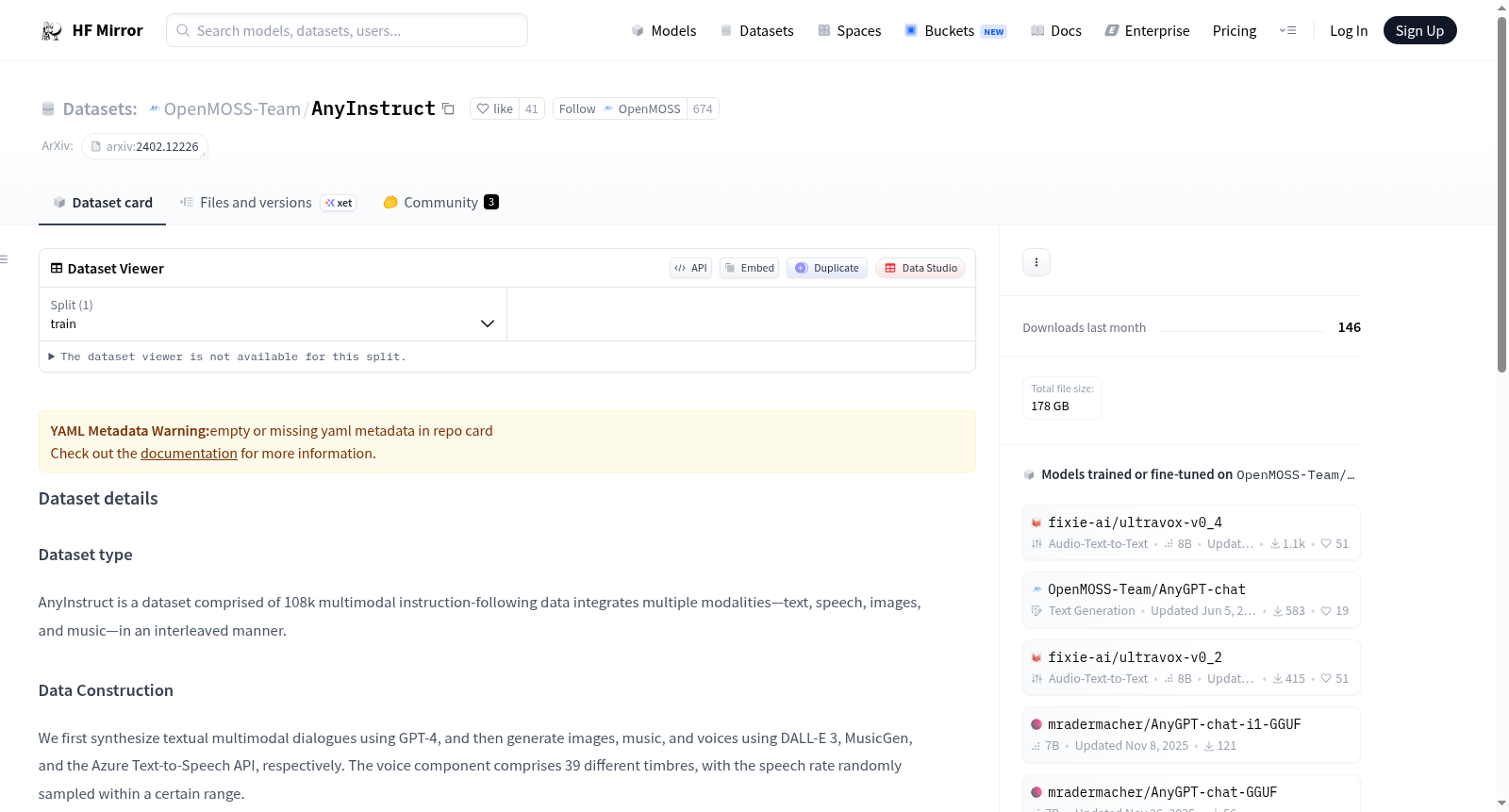1509x812 pixels.
Task: Toggle the left table of contents icon
Action: (x=4, y=259)
